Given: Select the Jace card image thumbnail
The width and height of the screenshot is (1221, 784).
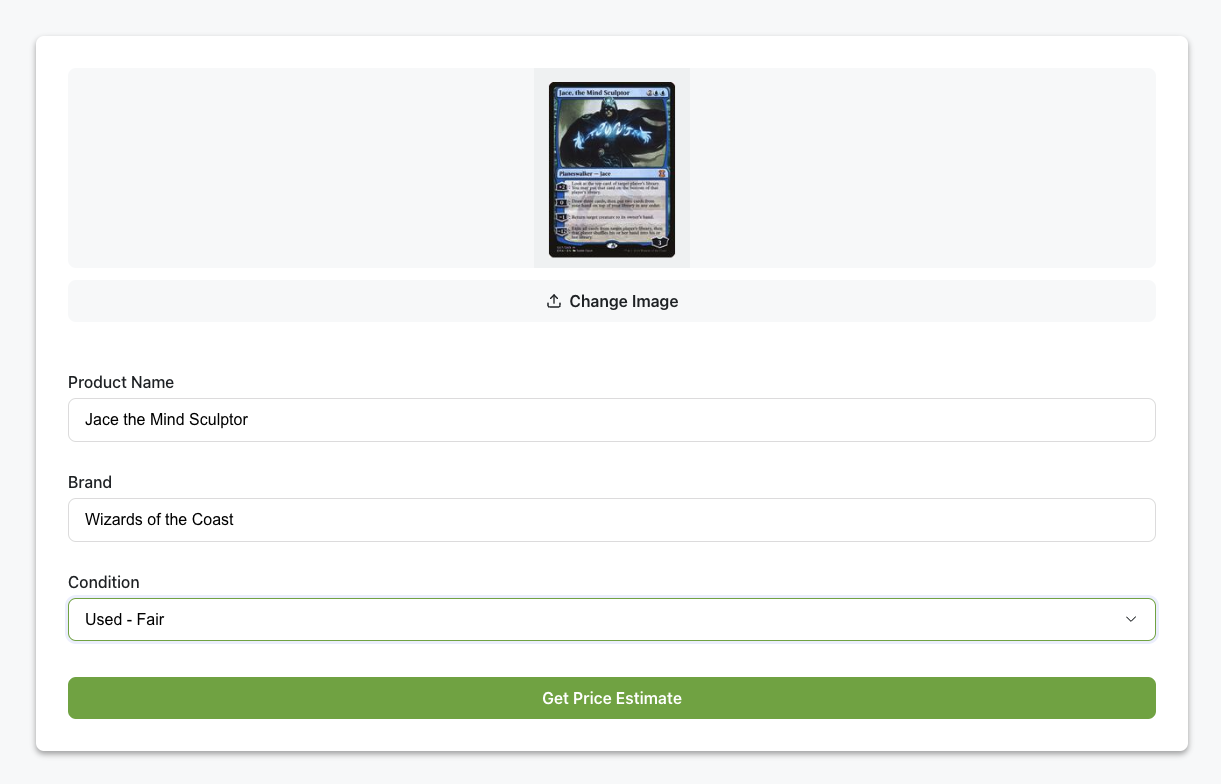Looking at the screenshot, I should click(612, 169).
